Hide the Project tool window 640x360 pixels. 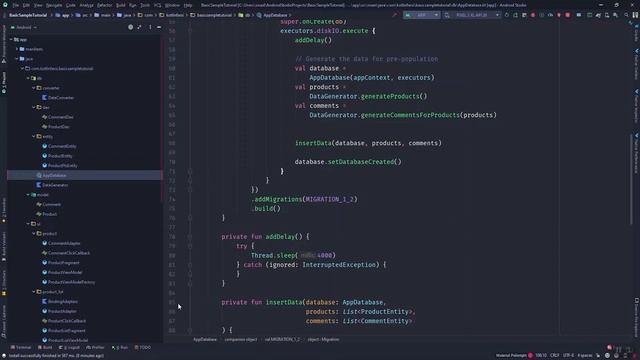(x=159, y=27)
